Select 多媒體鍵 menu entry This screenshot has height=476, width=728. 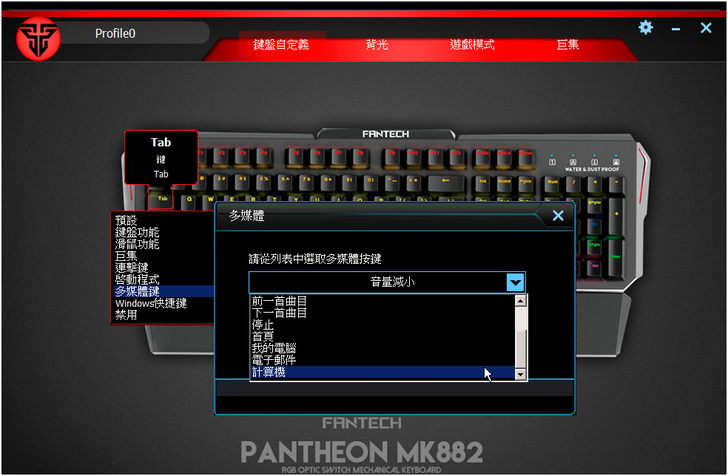(x=162, y=291)
